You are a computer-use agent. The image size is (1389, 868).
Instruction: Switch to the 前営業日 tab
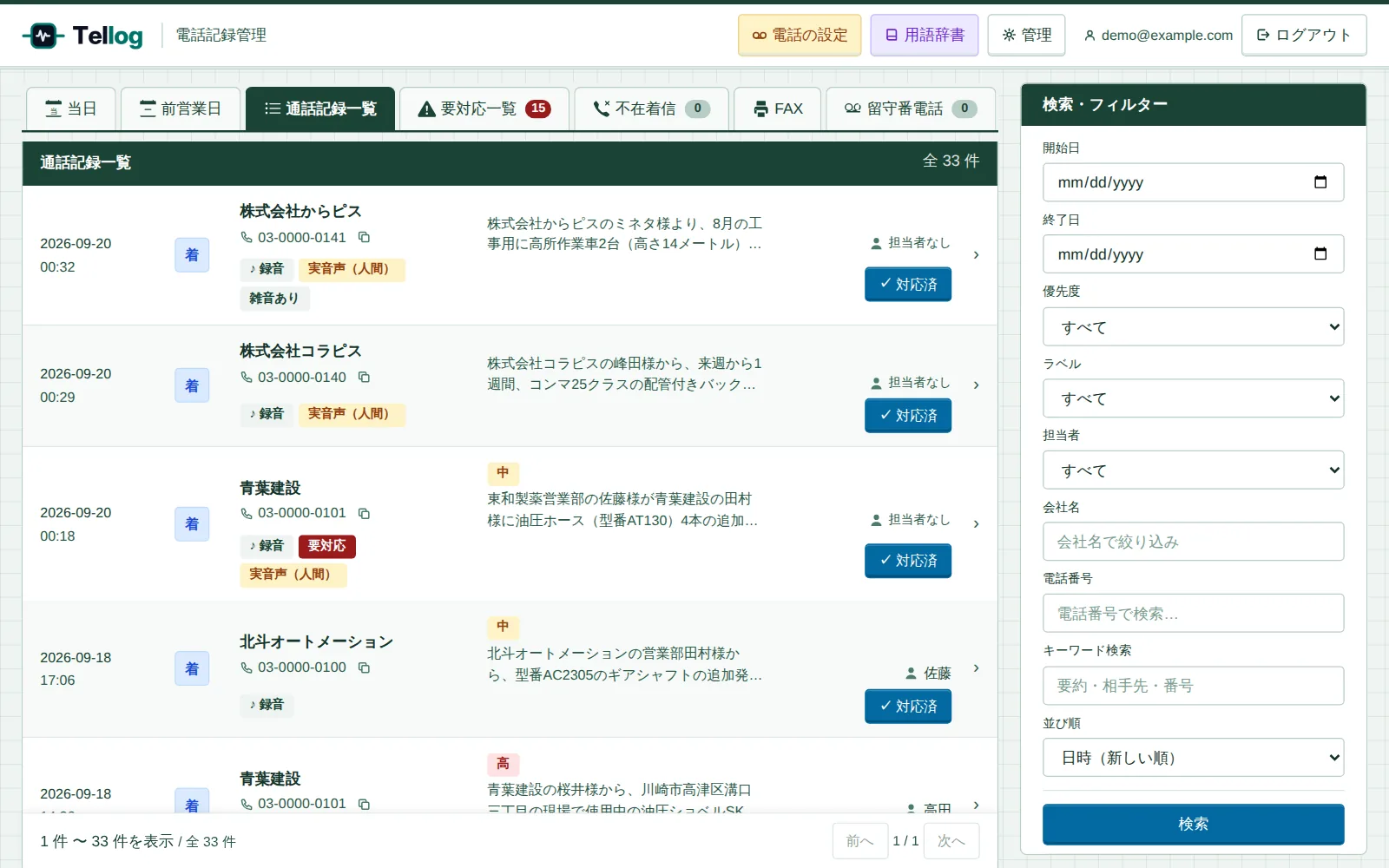click(181, 108)
